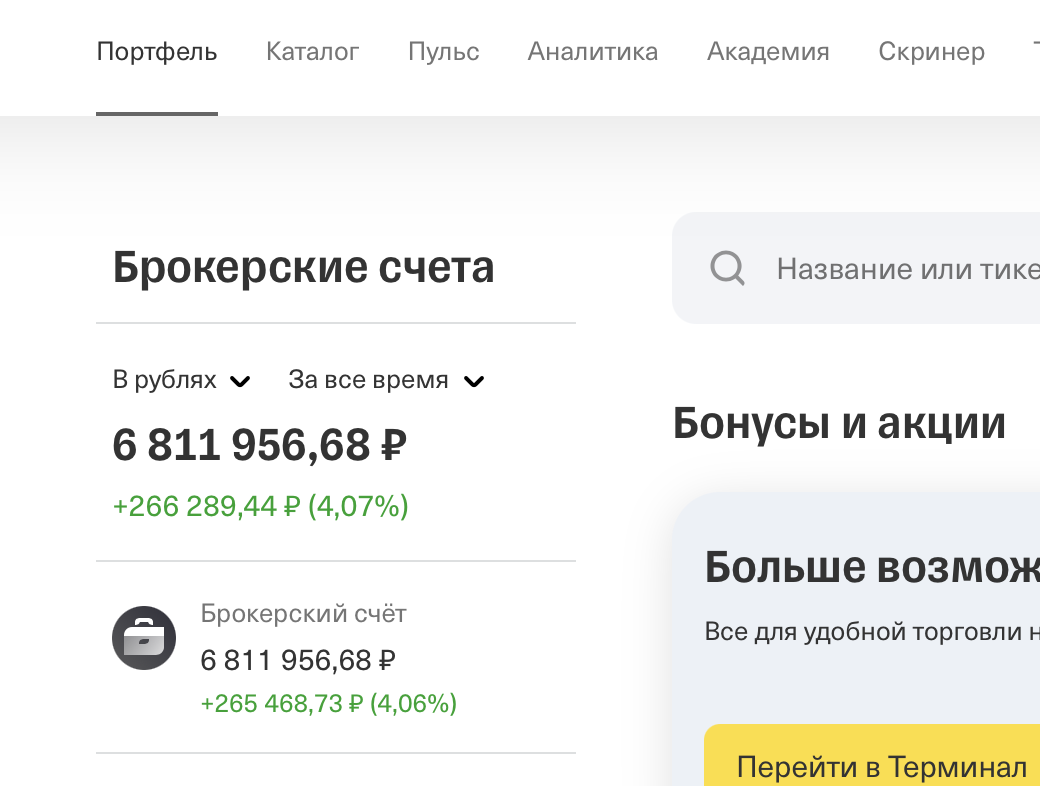Image resolution: width=1040 pixels, height=786 pixels.
Task: Focus the Название или тикер search field
Action: [856, 269]
